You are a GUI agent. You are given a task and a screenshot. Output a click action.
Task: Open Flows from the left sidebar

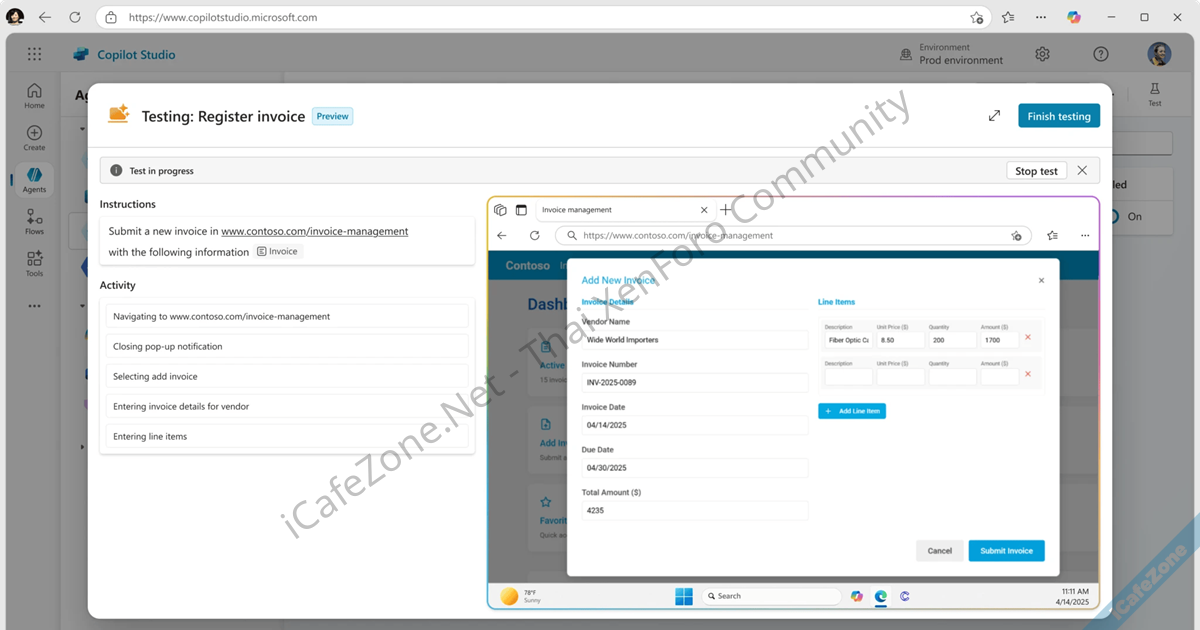[33, 224]
